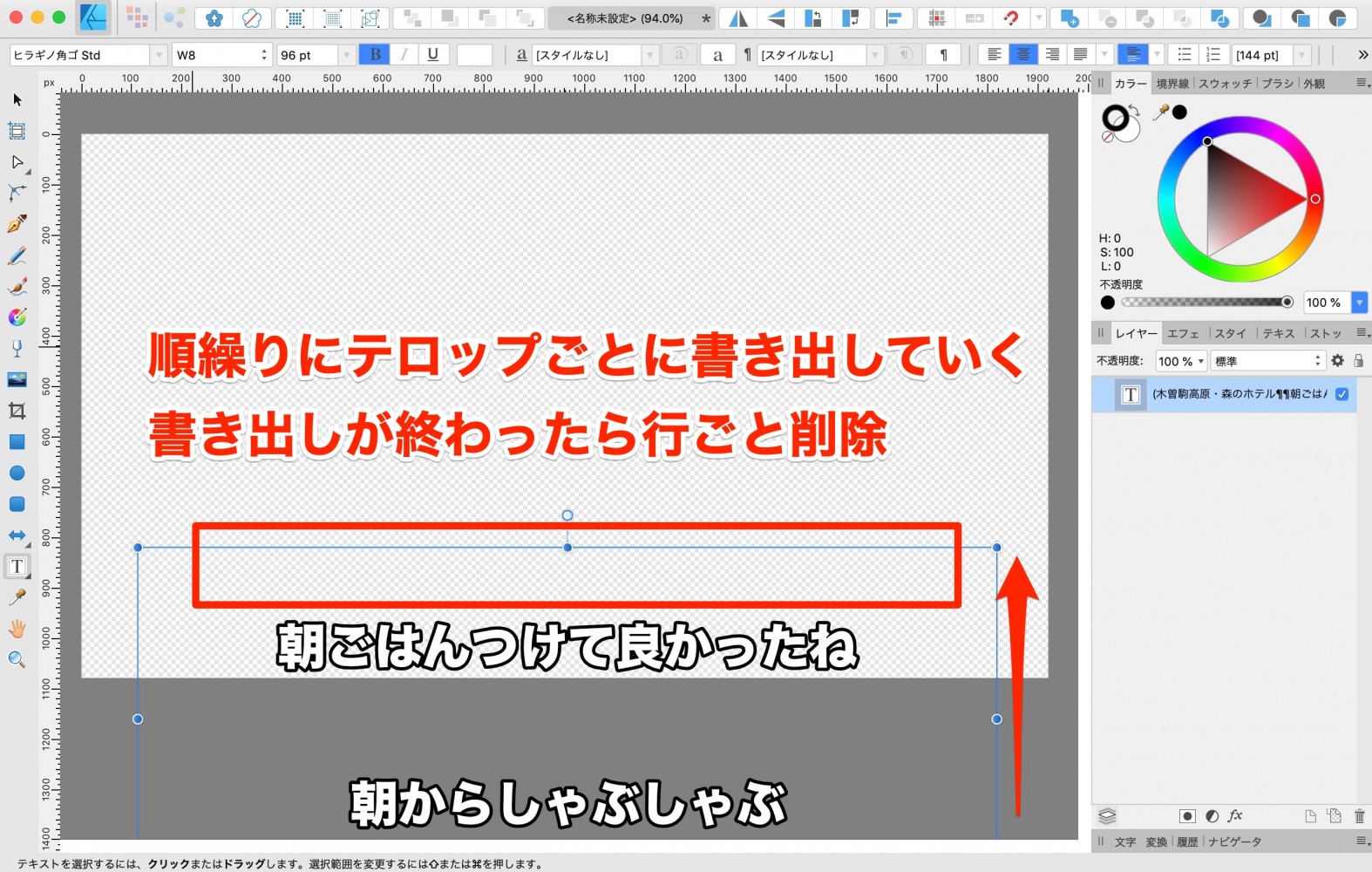This screenshot has width=1372, height=872.
Task: Switch to the スウォッチ tab
Action: (1225, 84)
